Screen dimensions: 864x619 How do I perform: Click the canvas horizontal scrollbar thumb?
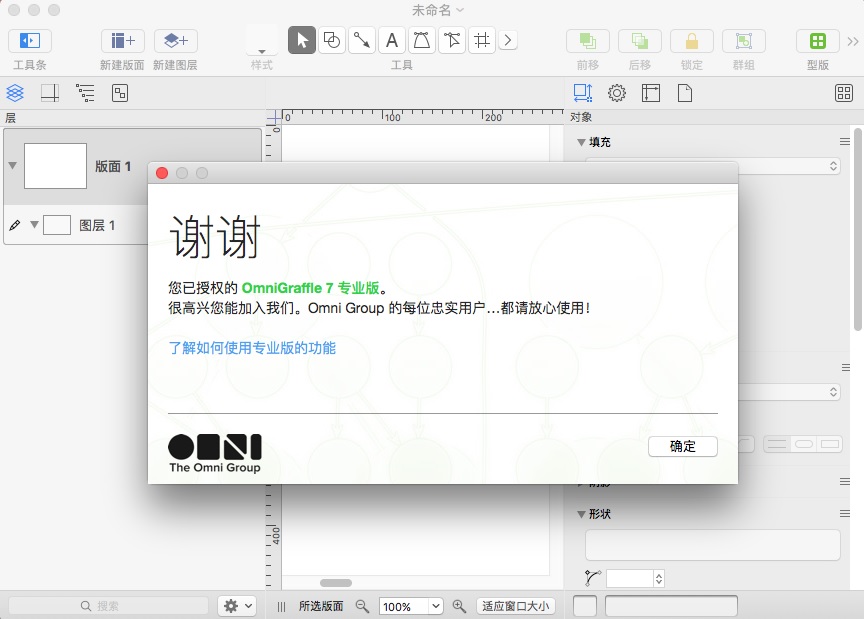point(336,583)
